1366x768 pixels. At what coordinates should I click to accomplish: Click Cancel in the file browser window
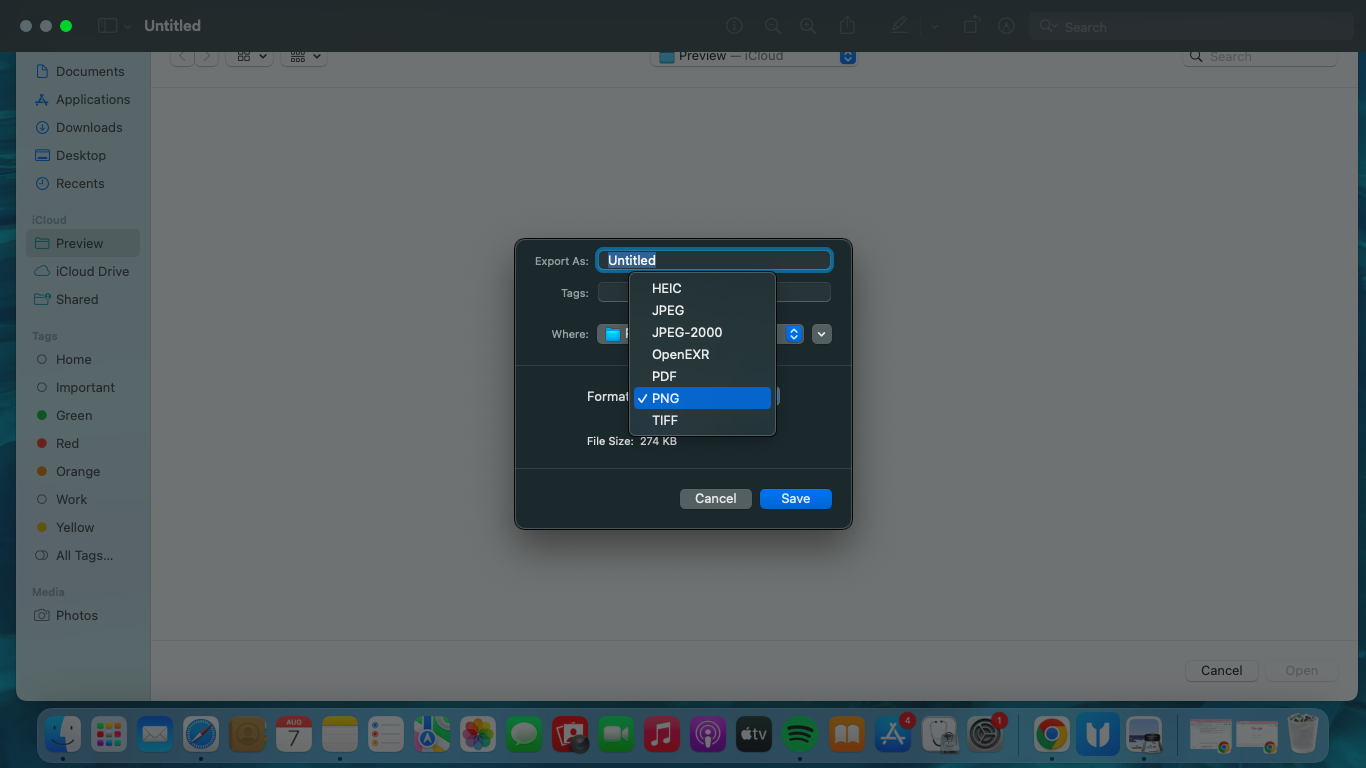(x=1222, y=670)
